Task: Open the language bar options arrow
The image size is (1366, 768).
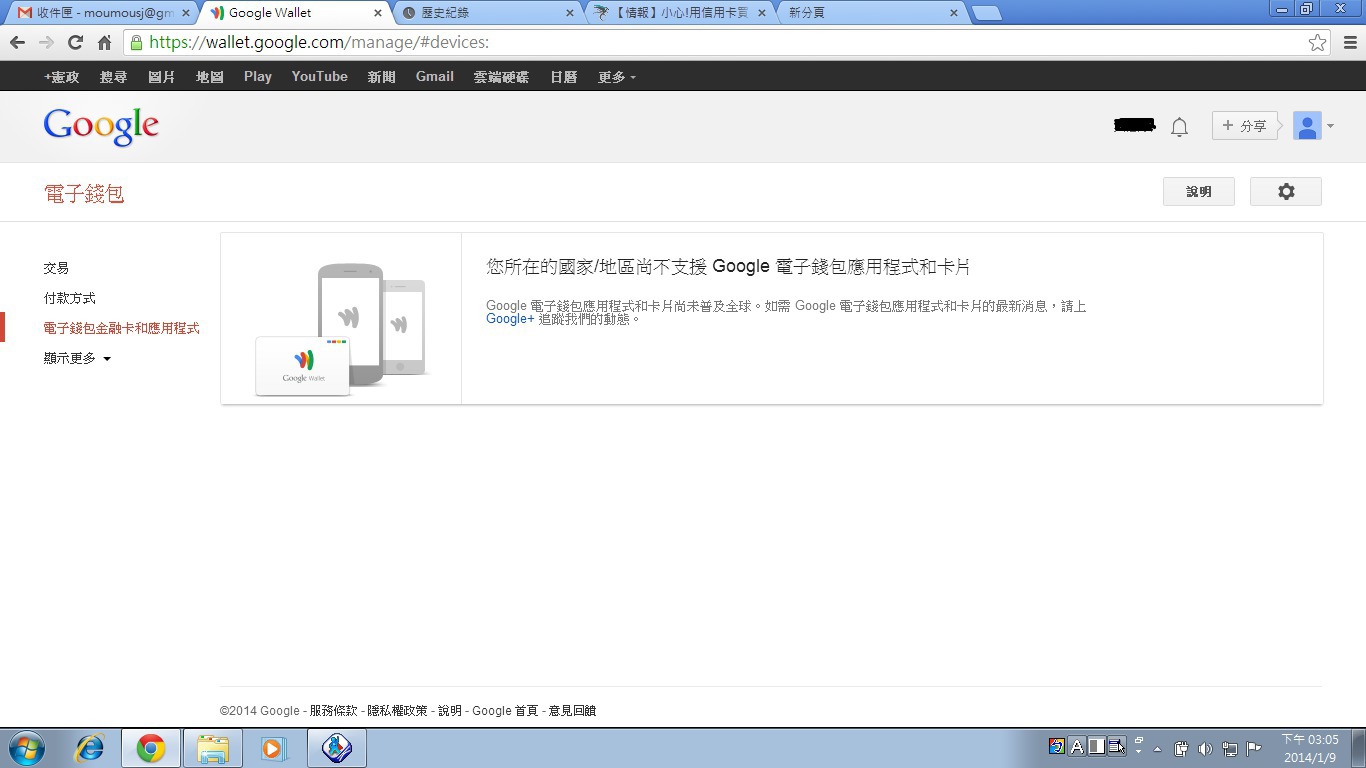Action: point(1139,751)
